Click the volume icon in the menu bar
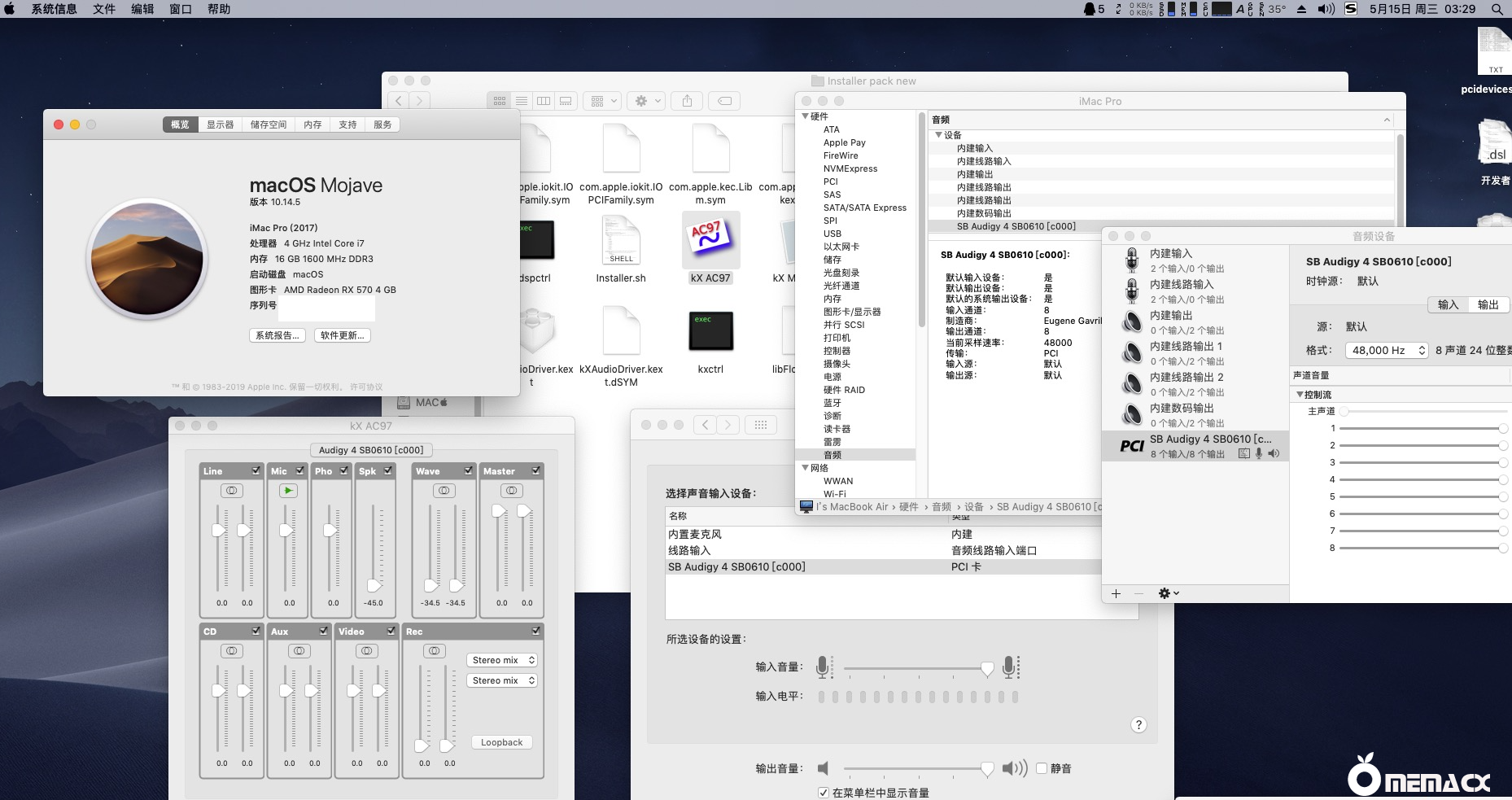The height and width of the screenshot is (800, 1512). click(1326, 9)
